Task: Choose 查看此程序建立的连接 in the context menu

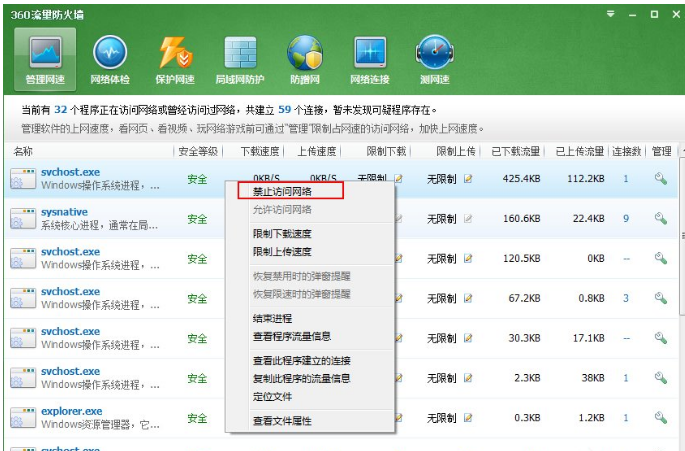Action: pos(301,361)
